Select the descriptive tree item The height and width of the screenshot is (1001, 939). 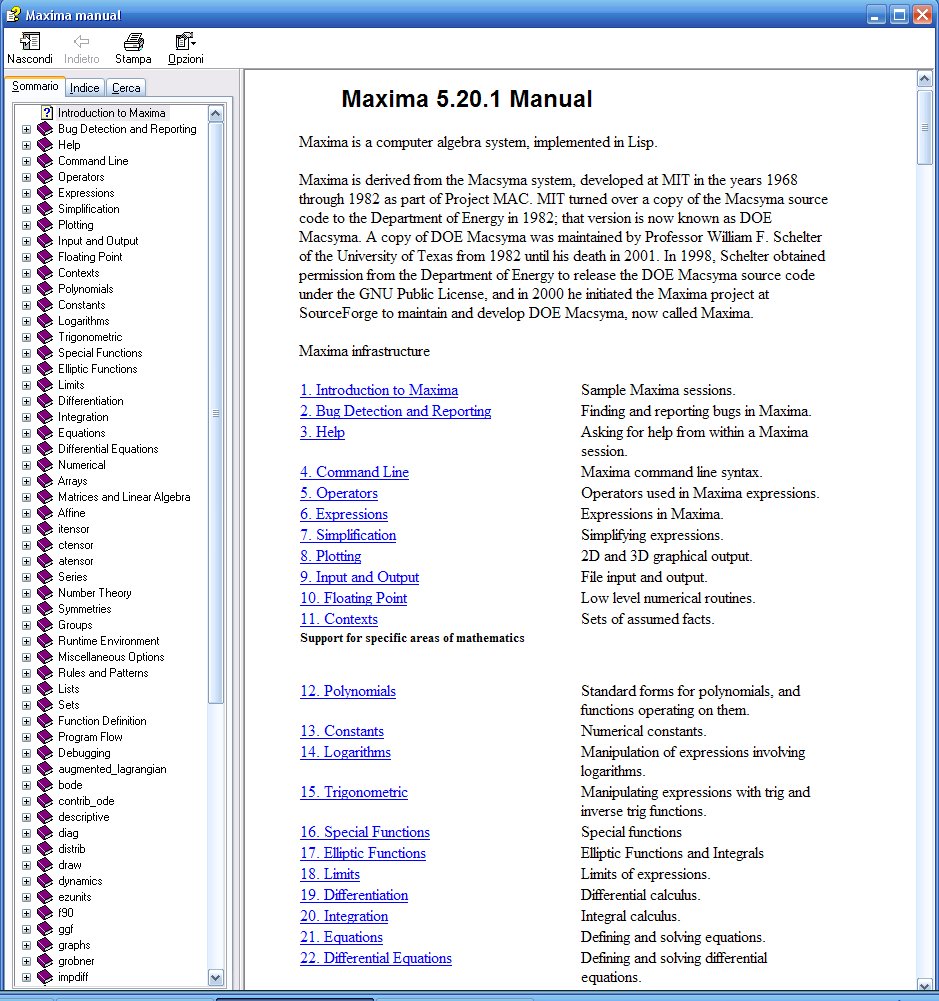click(84, 817)
